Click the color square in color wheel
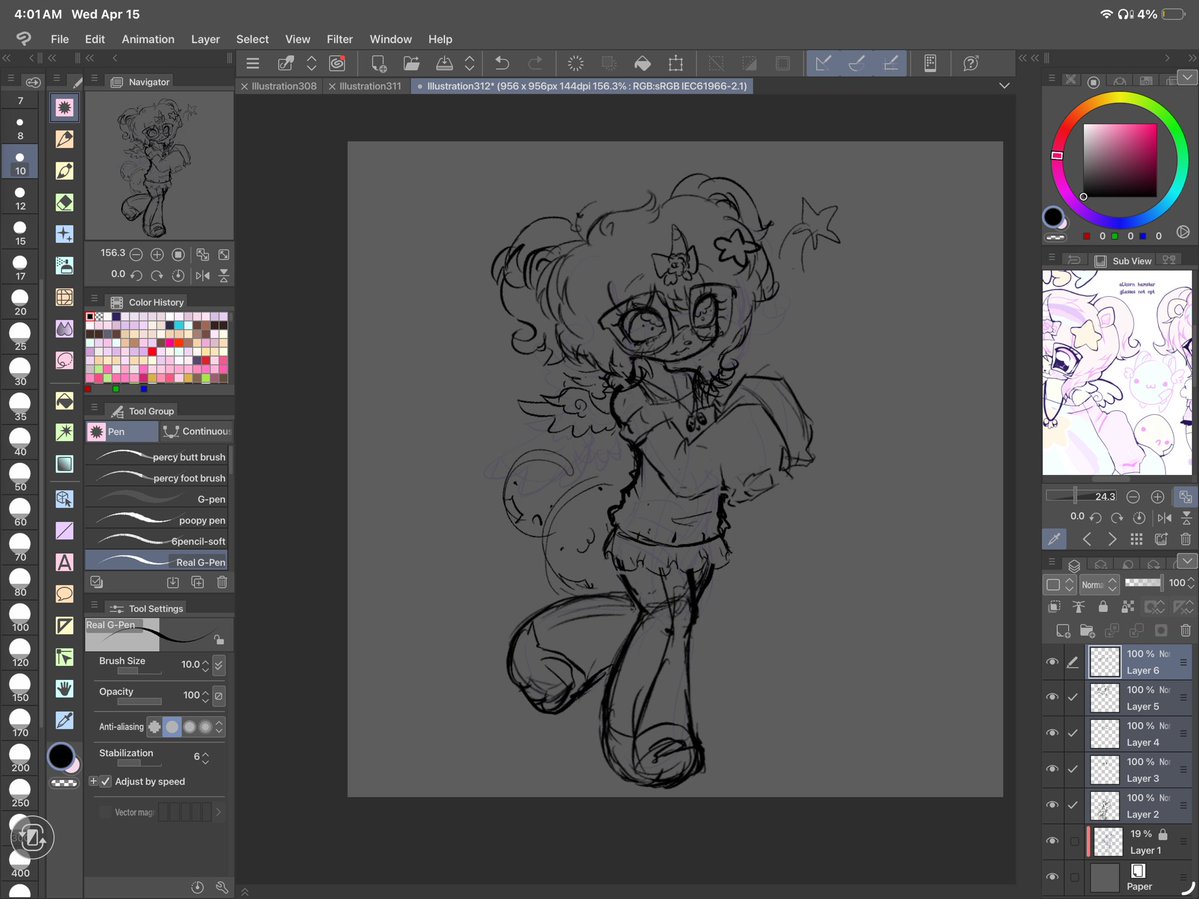 tap(1119, 161)
